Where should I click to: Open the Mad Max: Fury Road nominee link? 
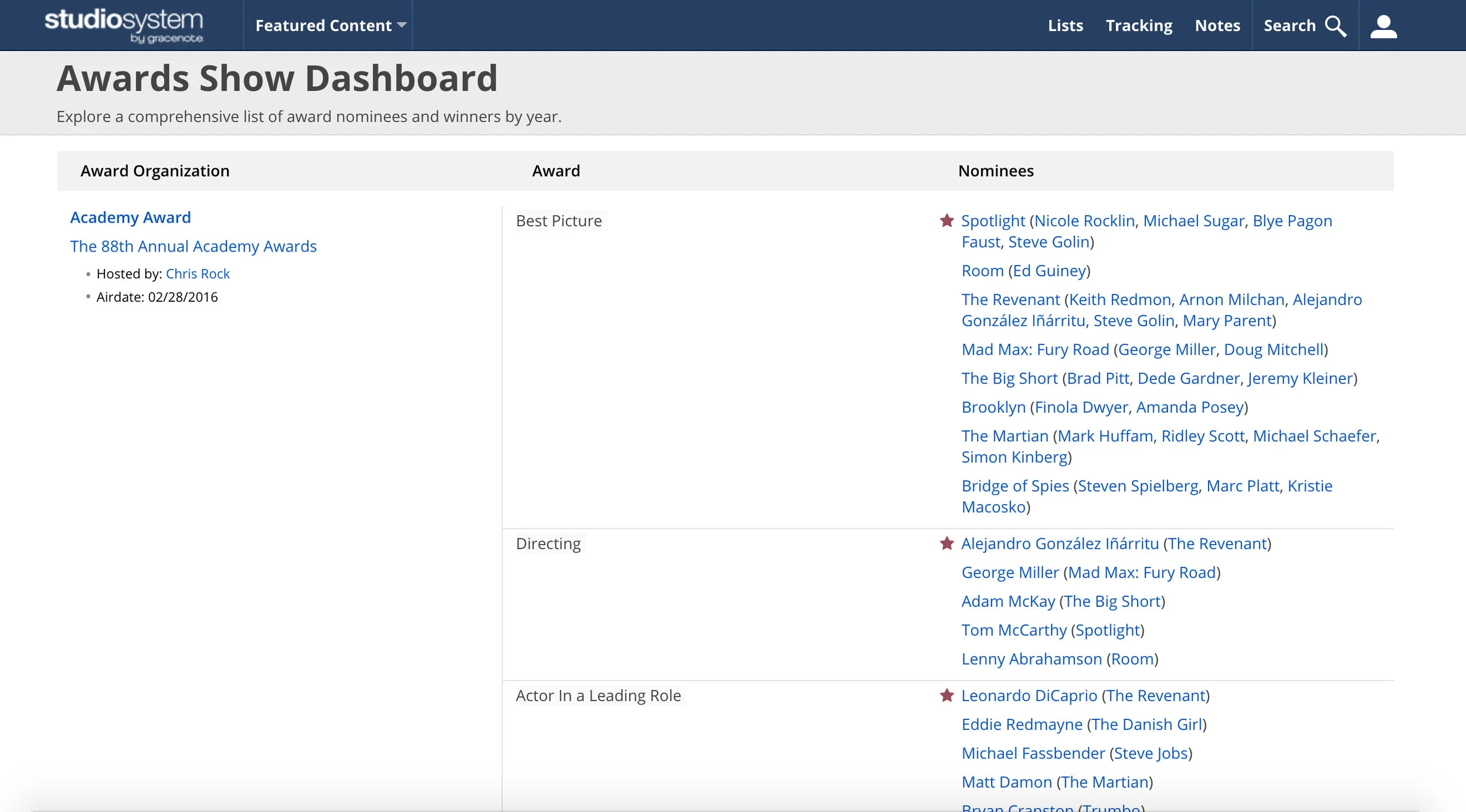[1035, 349]
